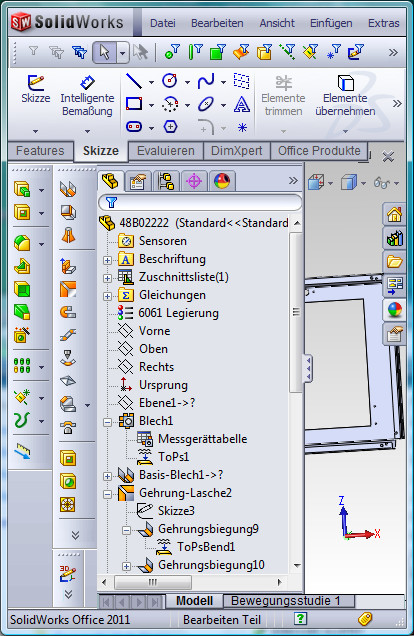Viewport: 414px width, 636px height.
Task: Open the ConfigurationManager tab icon
Action: pyautogui.click(x=166, y=181)
